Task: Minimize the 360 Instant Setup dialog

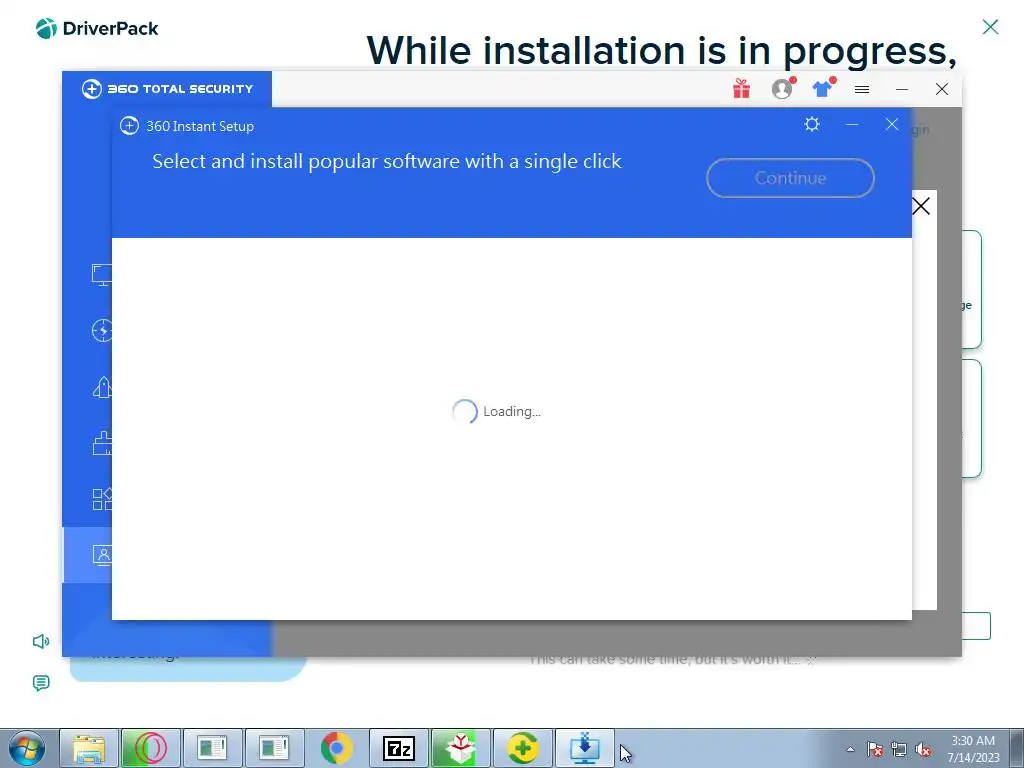Action: pyautogui.click(x=852, y=124)
